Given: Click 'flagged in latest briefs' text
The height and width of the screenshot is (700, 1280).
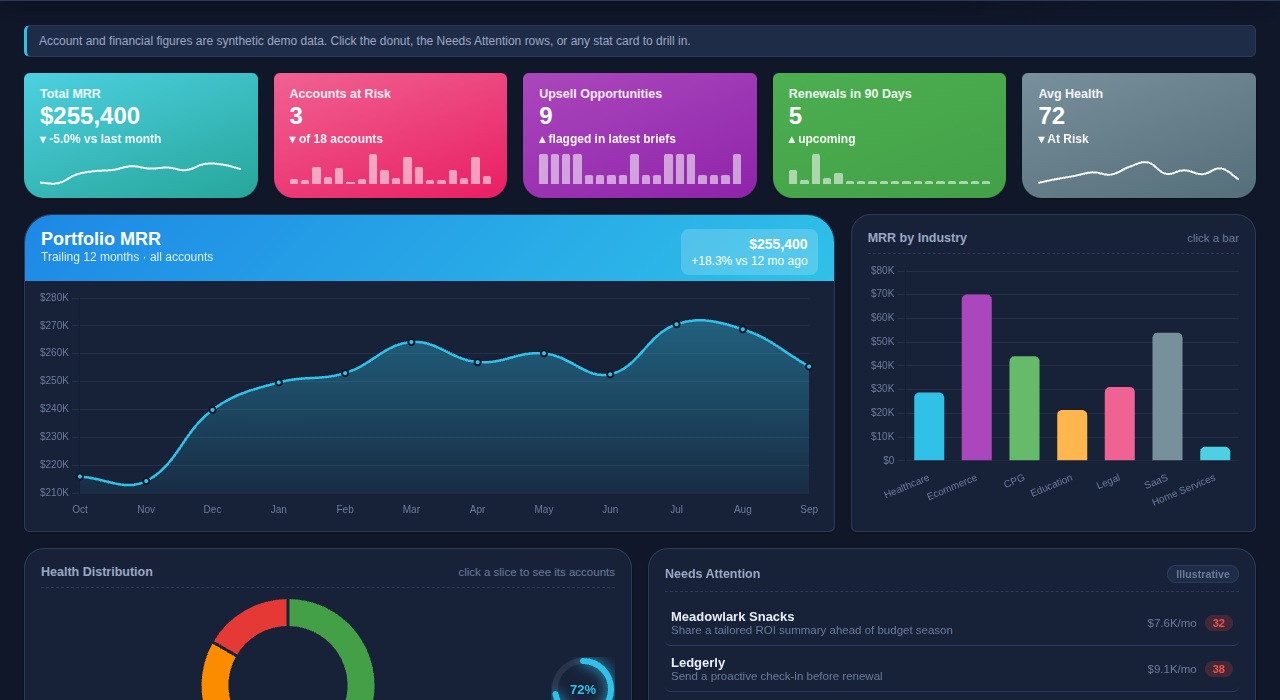Looking at the screenshot, I should point(612,139).
